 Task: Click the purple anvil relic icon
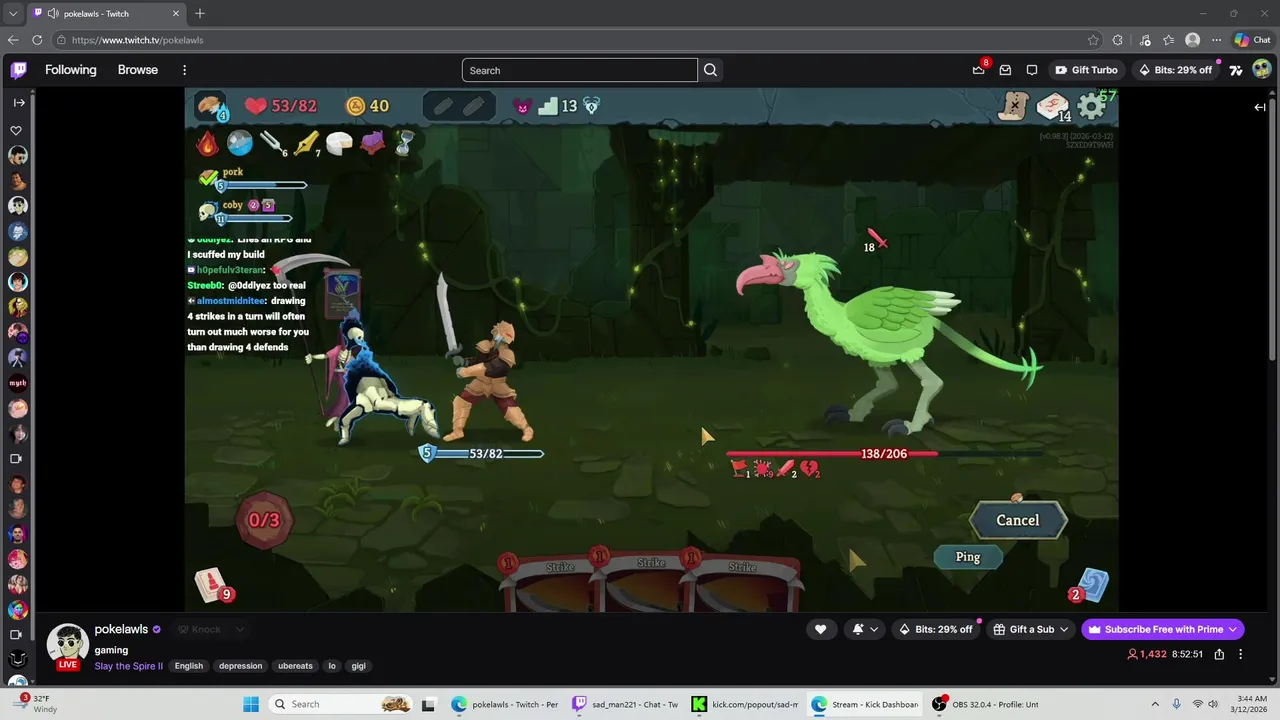tap(372, 143)
